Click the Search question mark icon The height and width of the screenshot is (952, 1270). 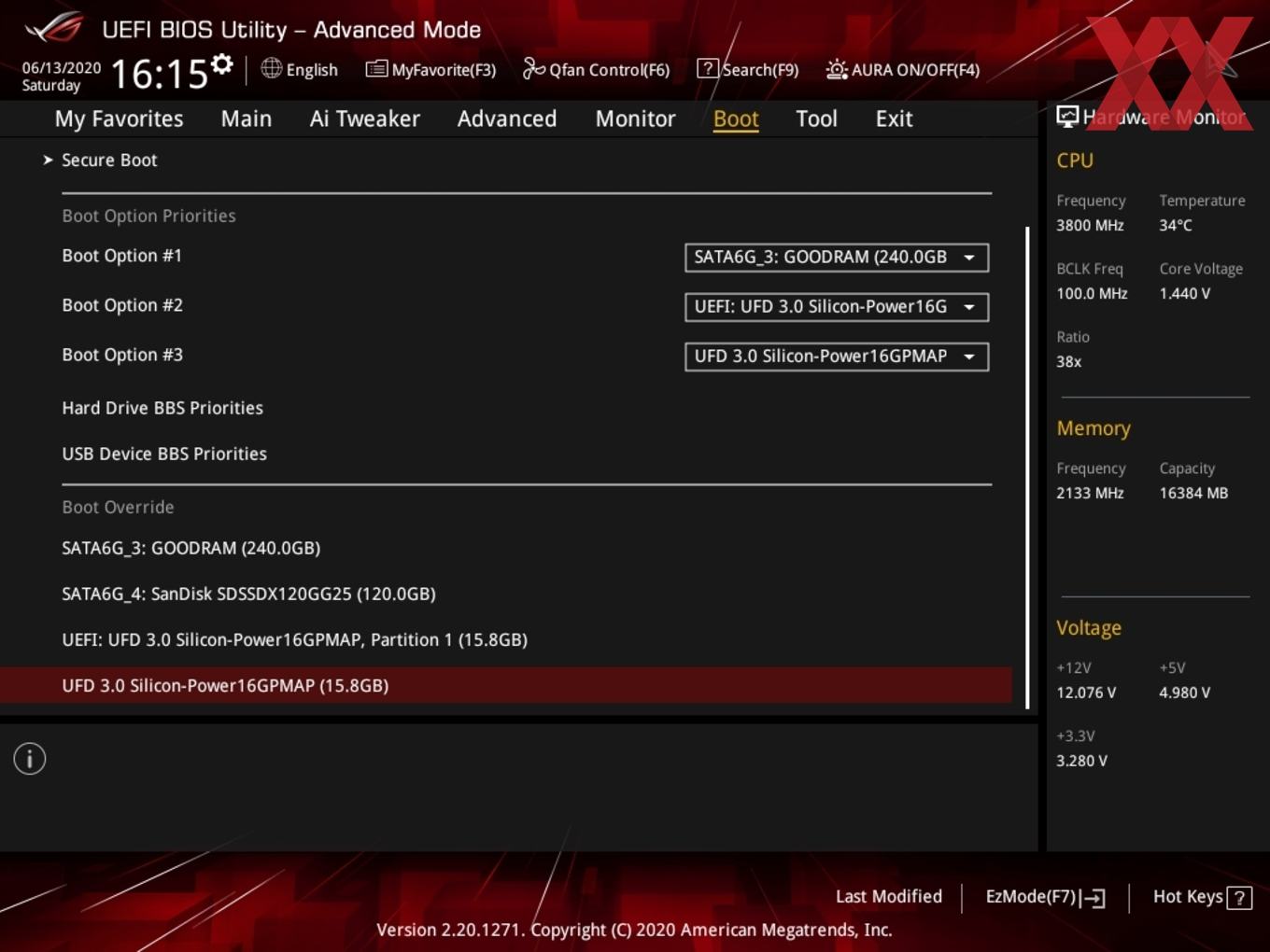(x=708, y=68)
